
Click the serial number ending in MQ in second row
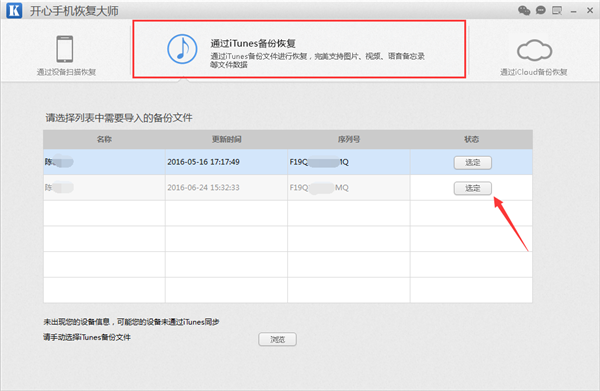tap(319, 188)
